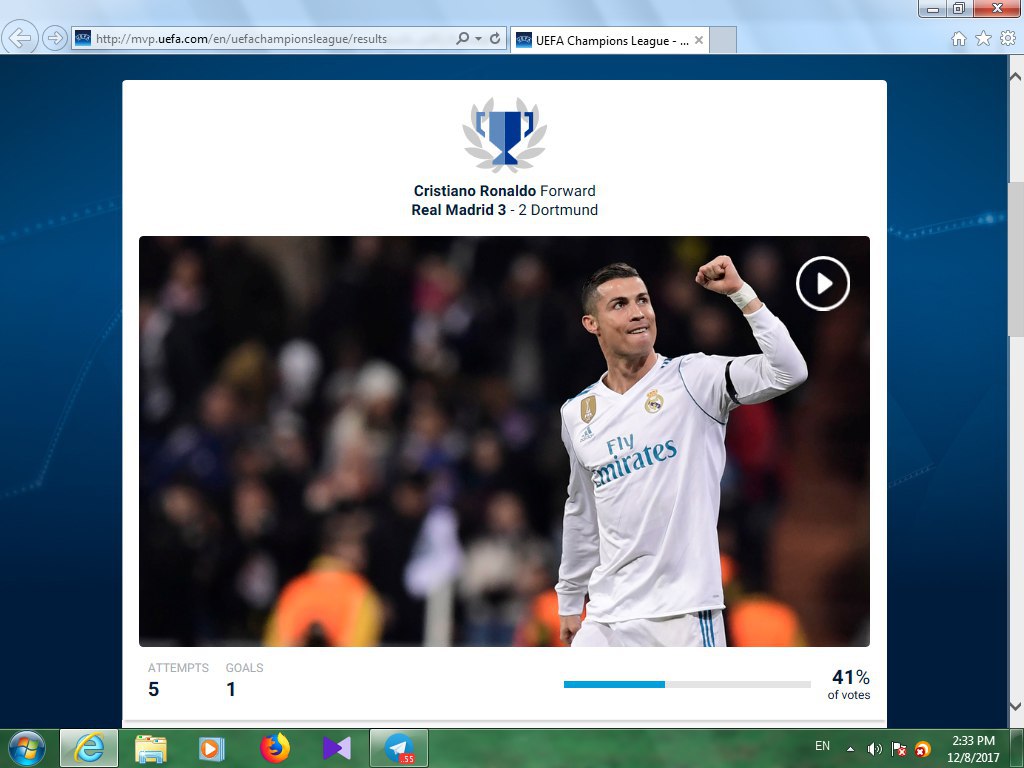
Task: Click the 41% votes progress bar
Action: point(687,684)
